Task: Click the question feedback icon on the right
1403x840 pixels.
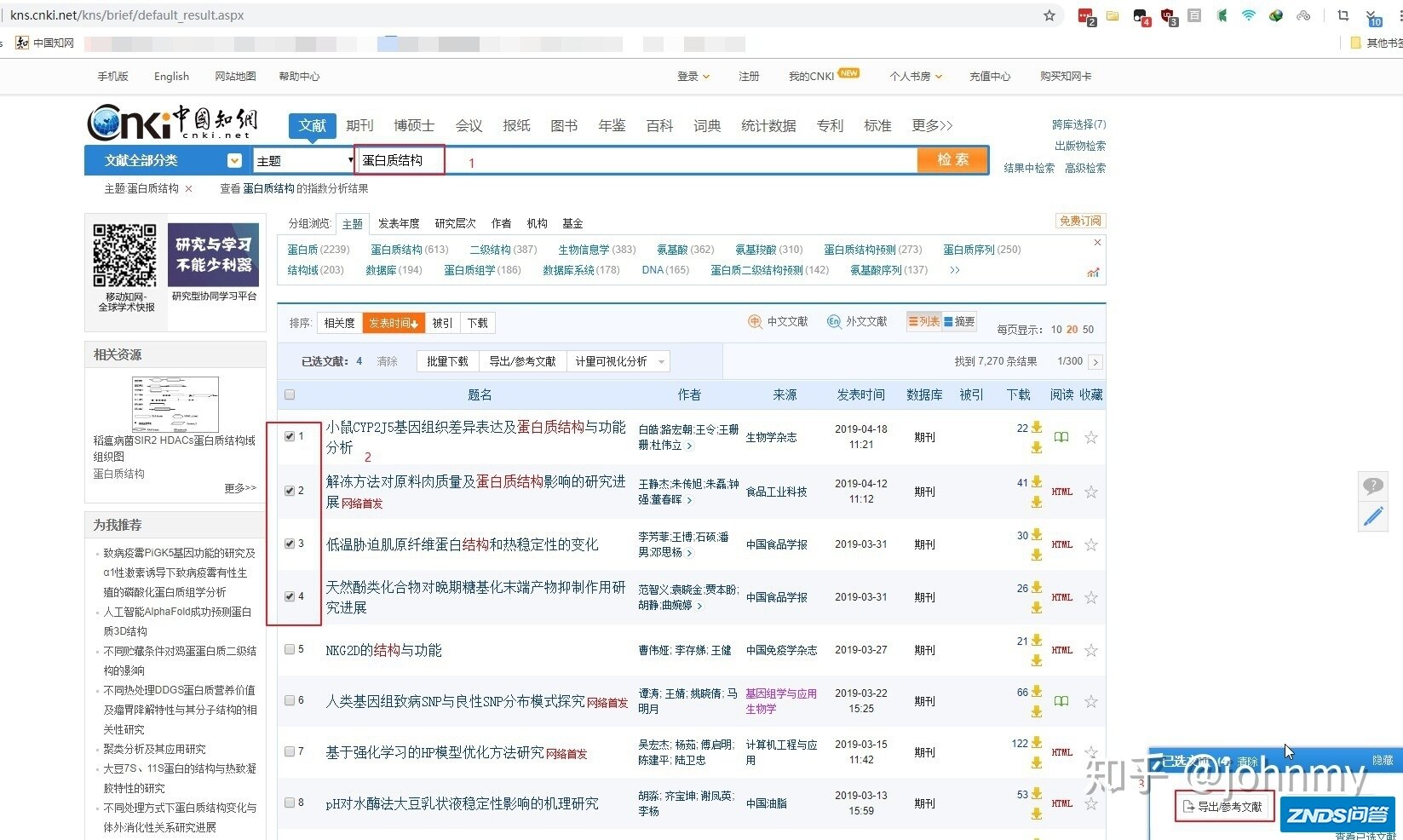Action: pos(1372,486)
